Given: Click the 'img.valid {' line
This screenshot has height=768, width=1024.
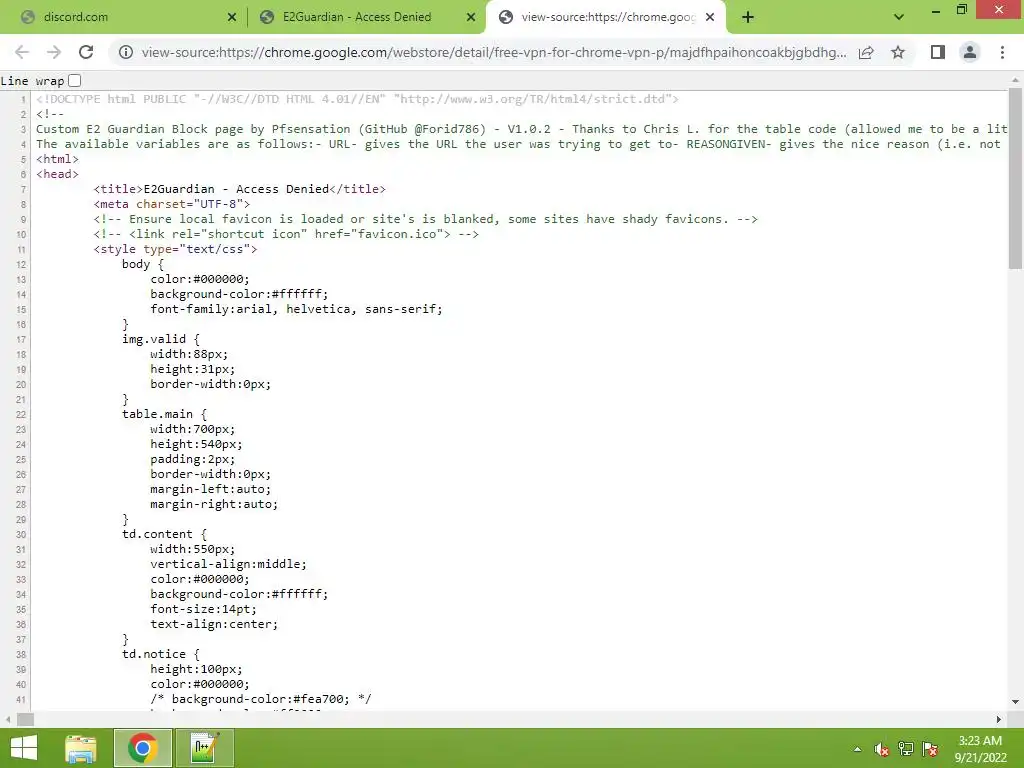Looking at the screenshot, I should [161, 339].
